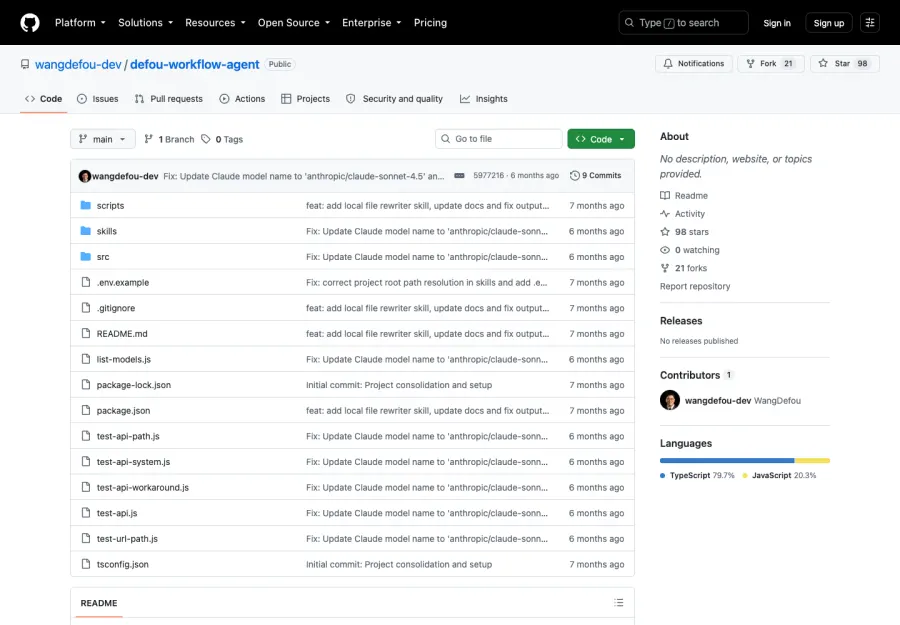The height and width of the screenshot is (625, 900).
Task: Switch to the Security and quality tab
Action: pos(394,99)
